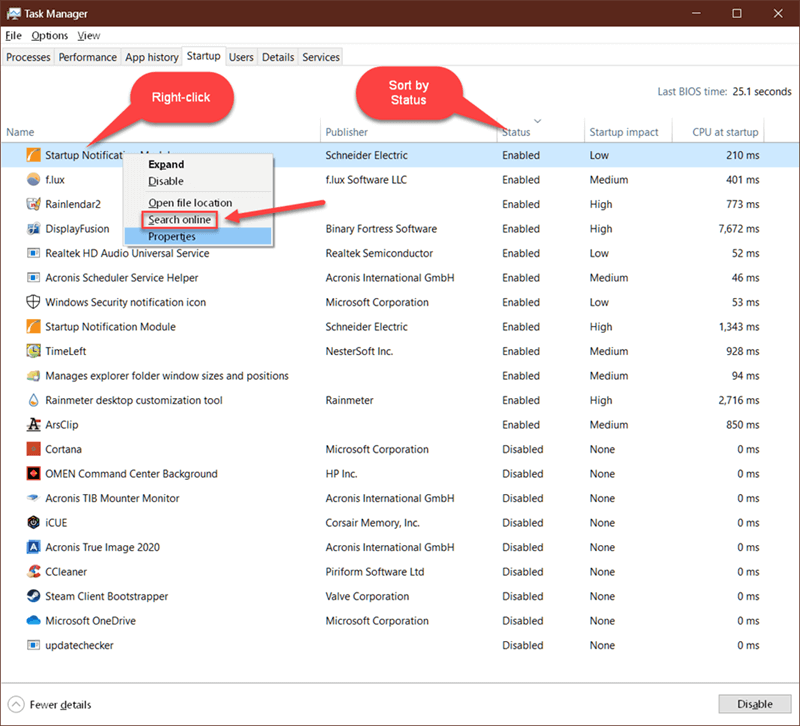The image size is (800, 726).
Task: Click the Task Manager title bar icon
Action: (x=14, y=13)
